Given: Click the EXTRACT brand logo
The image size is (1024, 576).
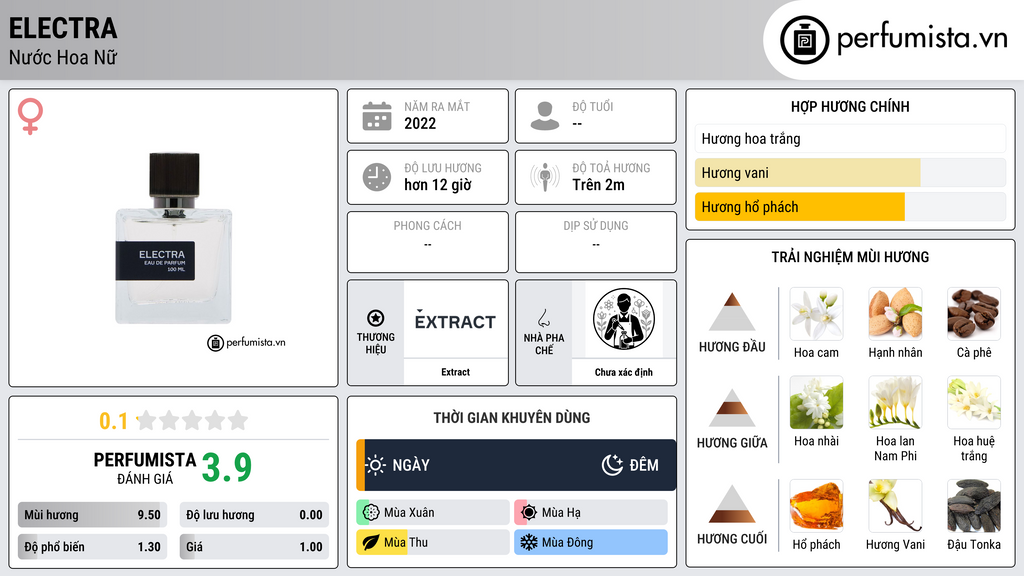Looking at the screenshot, I should (455, 321).
